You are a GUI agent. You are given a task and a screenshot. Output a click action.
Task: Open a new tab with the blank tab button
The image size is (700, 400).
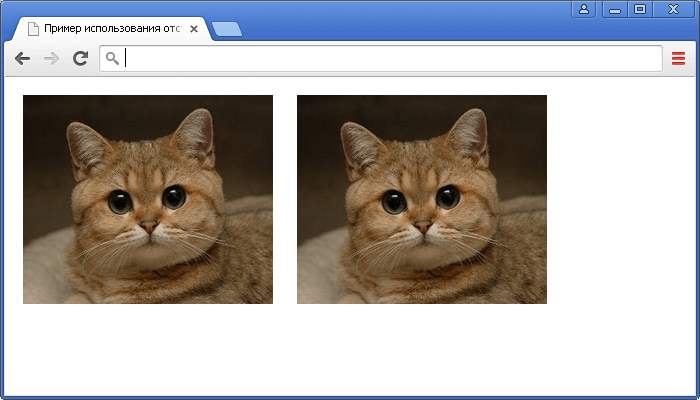tap(227, 29)
